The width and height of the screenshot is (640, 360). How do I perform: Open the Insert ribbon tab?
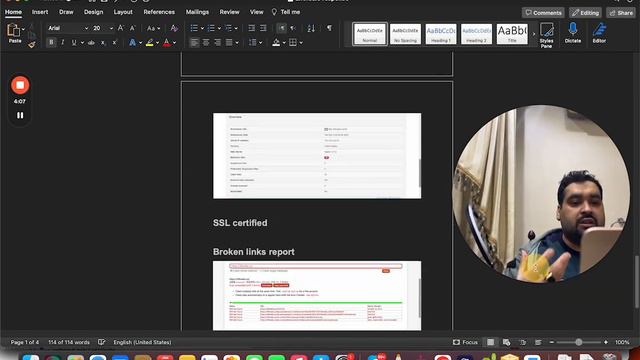tap(40, 12)
